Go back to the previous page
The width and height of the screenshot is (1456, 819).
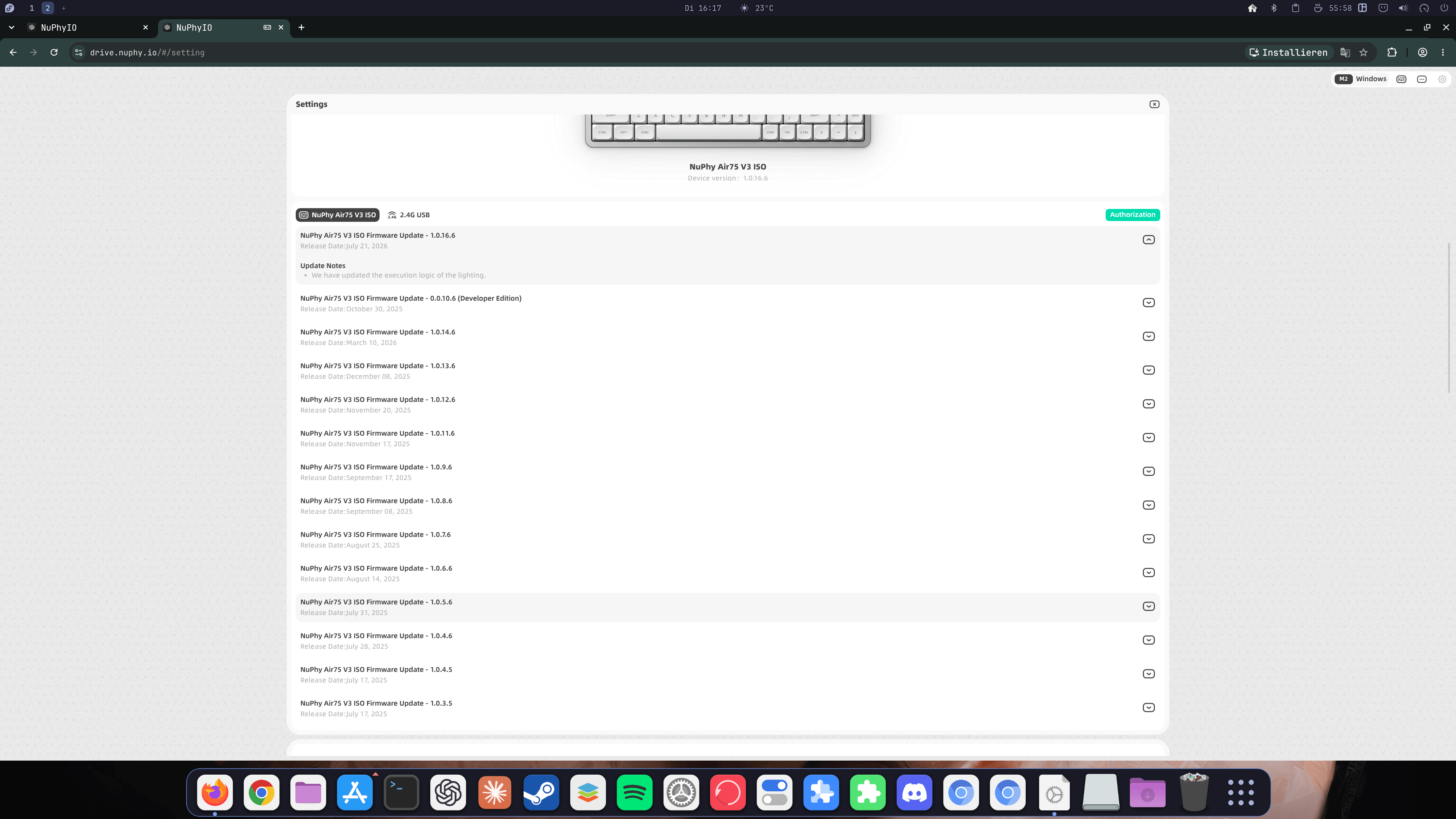13,53
